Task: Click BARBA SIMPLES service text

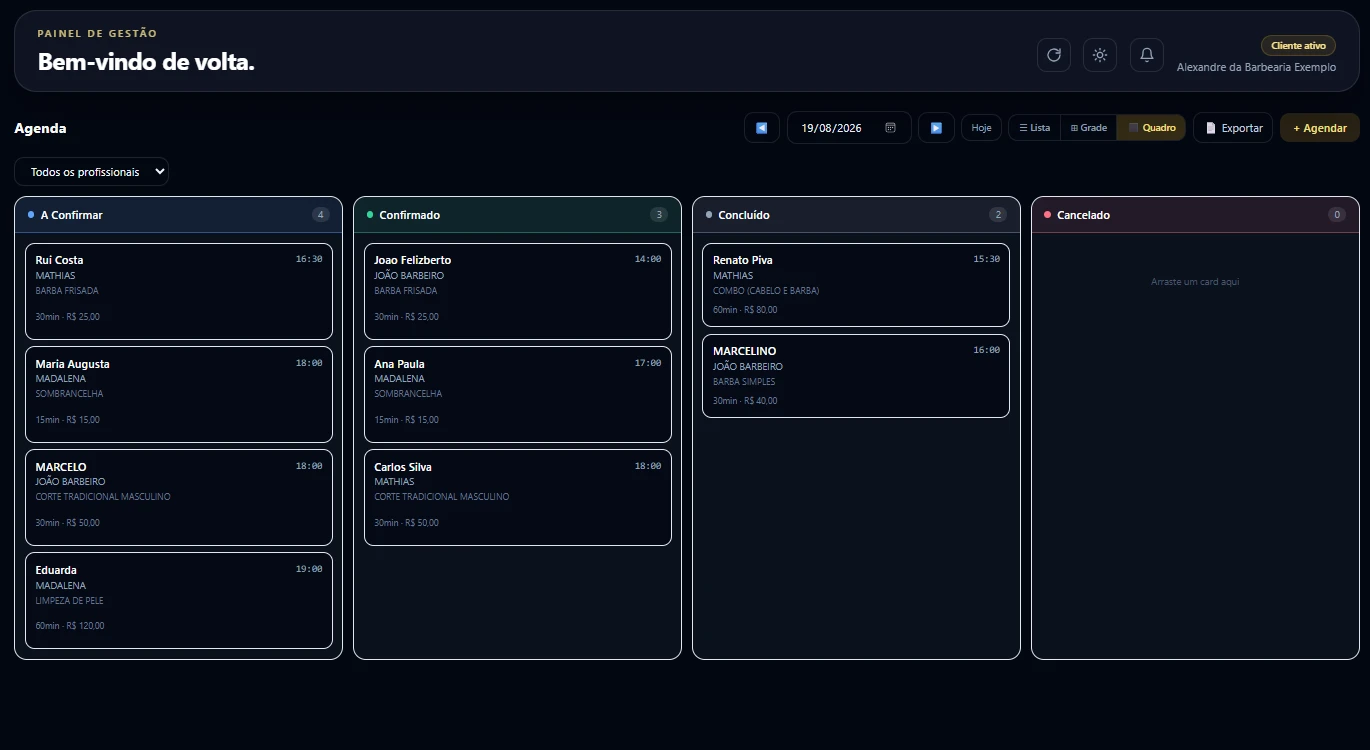Action: [744, 382]
